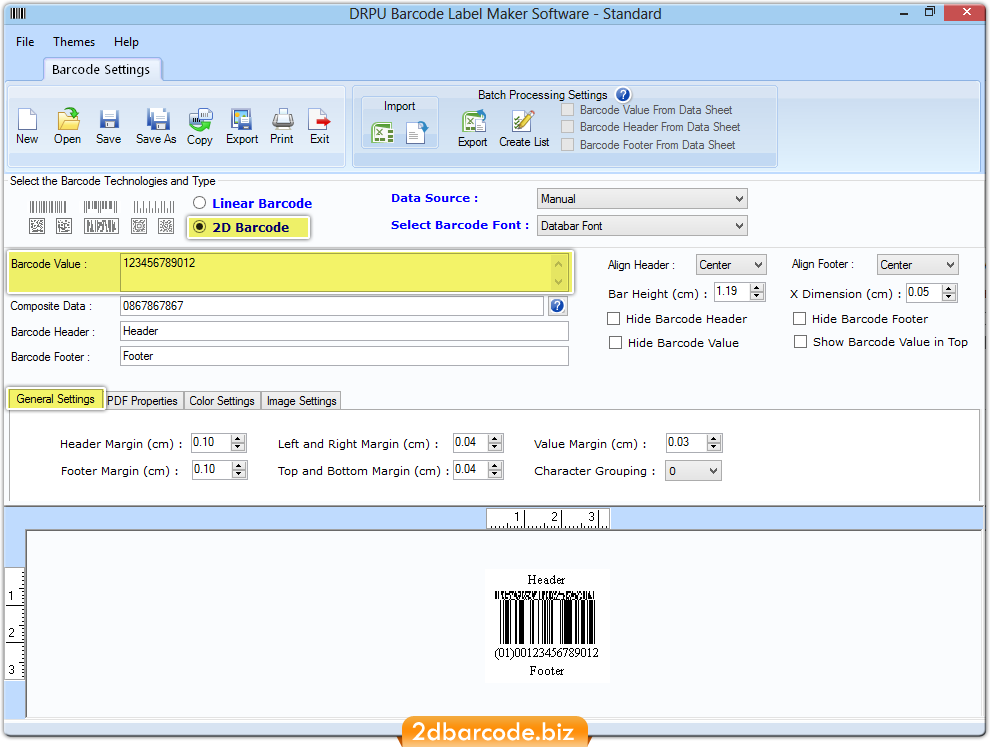This screenshot has width=990, height=747.
Task: Open Batch Processing Settings help icon
Action: coord(623,95)
